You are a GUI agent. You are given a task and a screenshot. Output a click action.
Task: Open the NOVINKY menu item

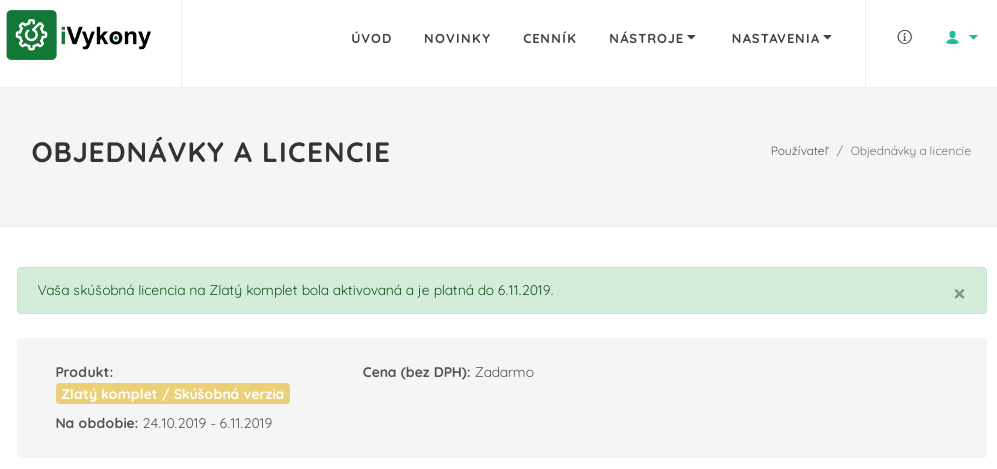[457, 39]
